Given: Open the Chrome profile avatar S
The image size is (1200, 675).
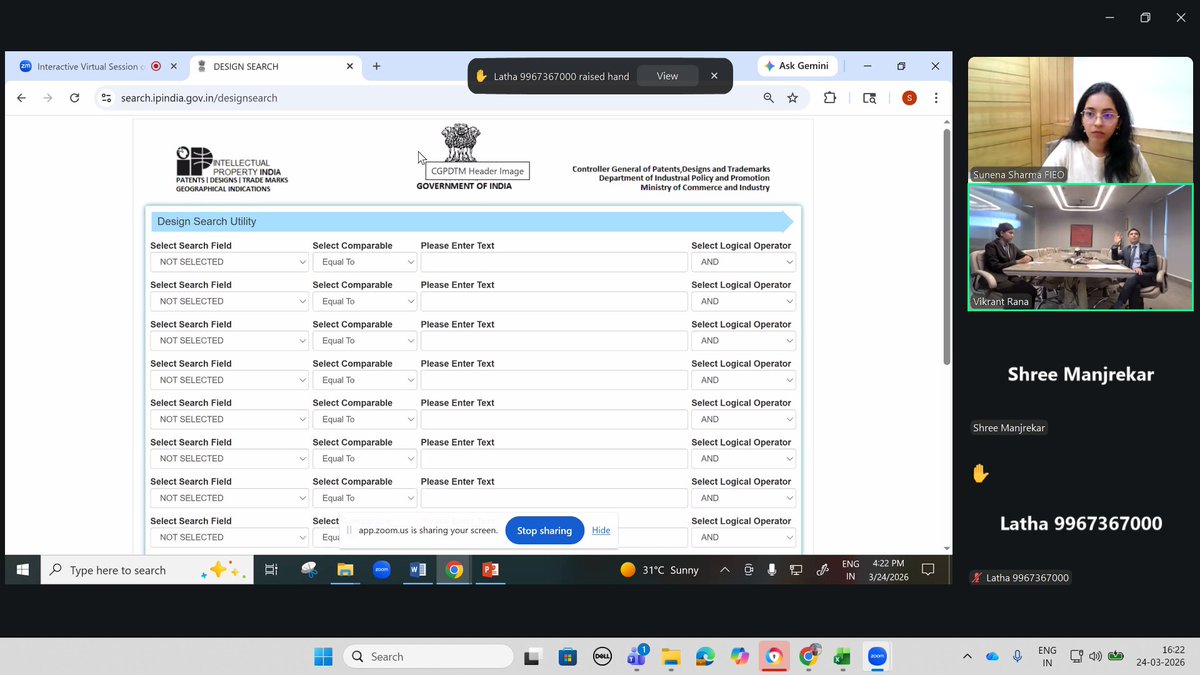Looking at the screenshot, I should pos(909,98).
